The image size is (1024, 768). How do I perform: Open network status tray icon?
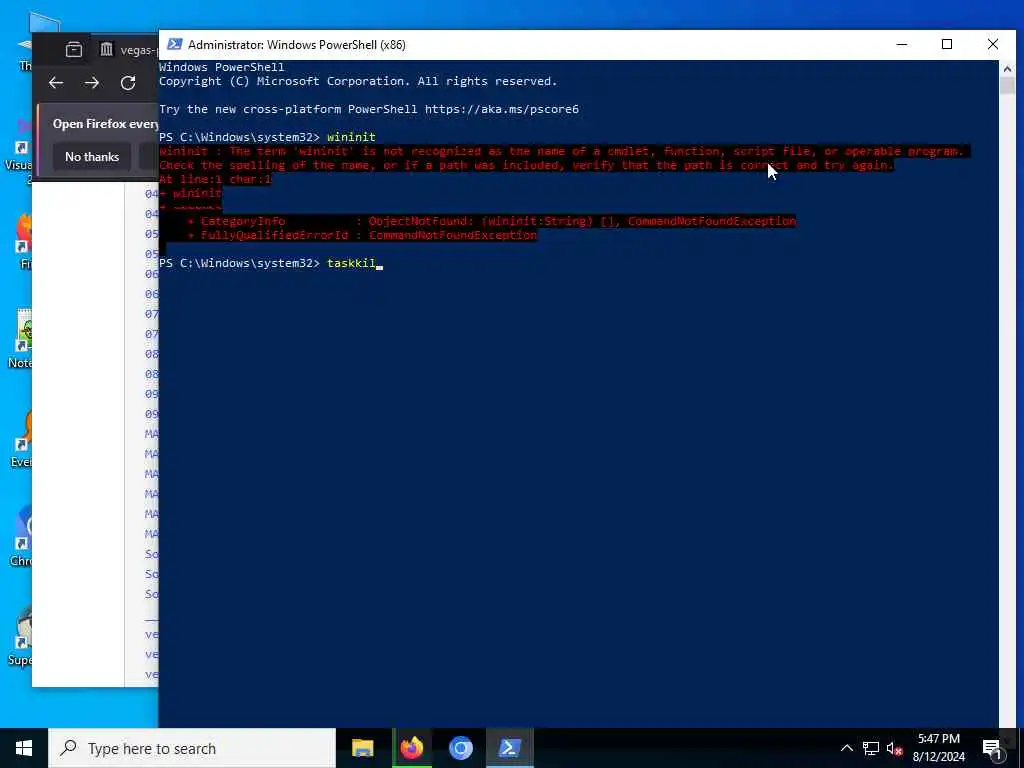(871, 748)
